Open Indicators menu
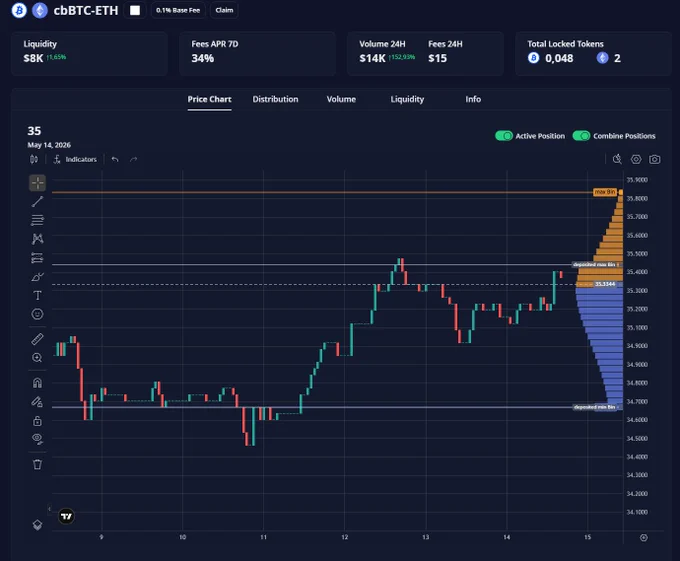The height and width of the screenshot is (561, 680). 75,160
